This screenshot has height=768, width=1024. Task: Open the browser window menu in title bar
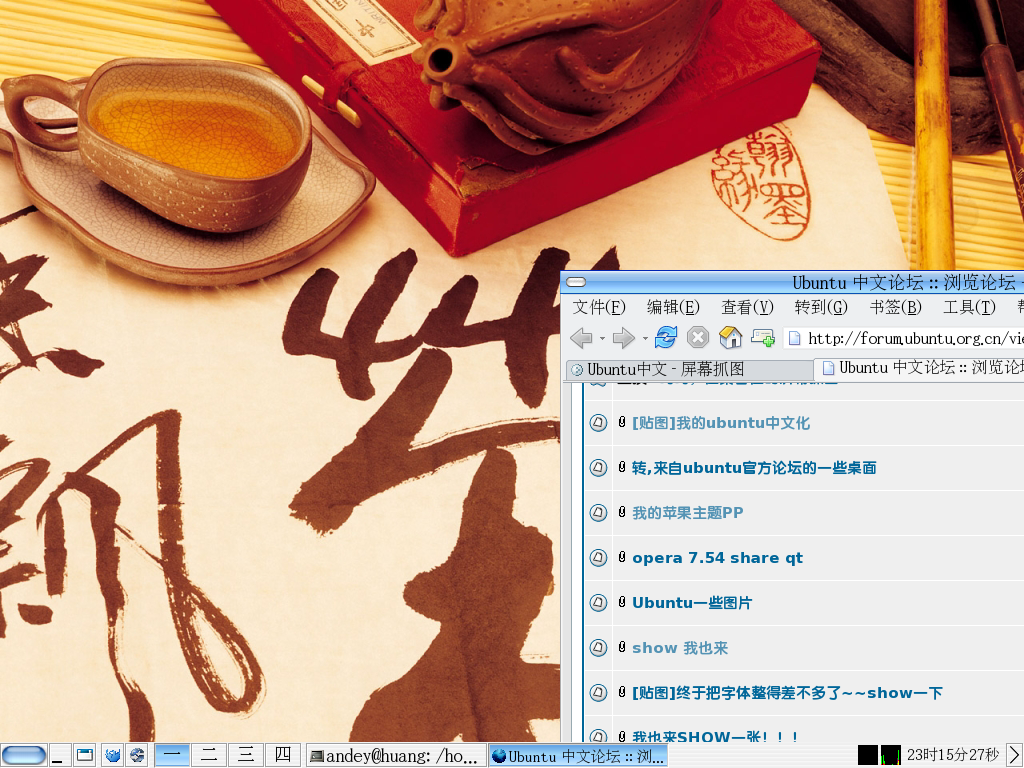coord(575,282)
